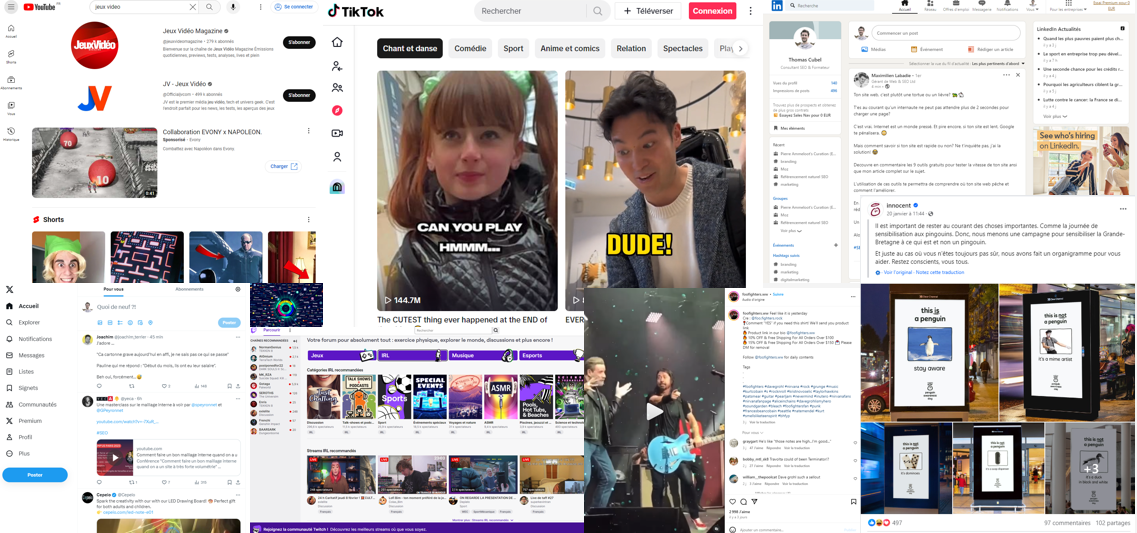Click the TikTok search magnifier icon
Image resolution: width=1137 pixels, height=533 pixels.
[x=598, y=11]
